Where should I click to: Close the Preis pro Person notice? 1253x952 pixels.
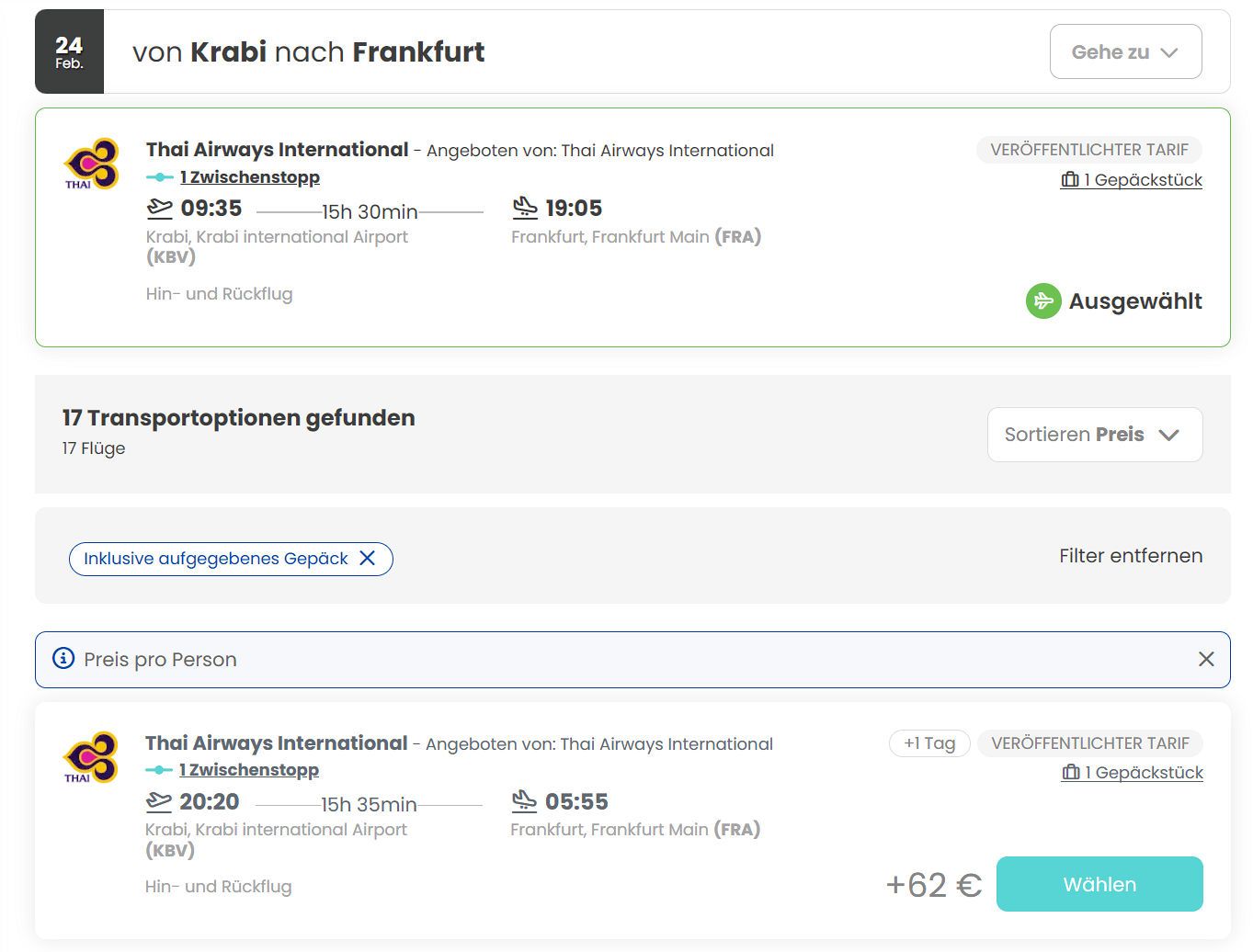tap(1206, 659)
